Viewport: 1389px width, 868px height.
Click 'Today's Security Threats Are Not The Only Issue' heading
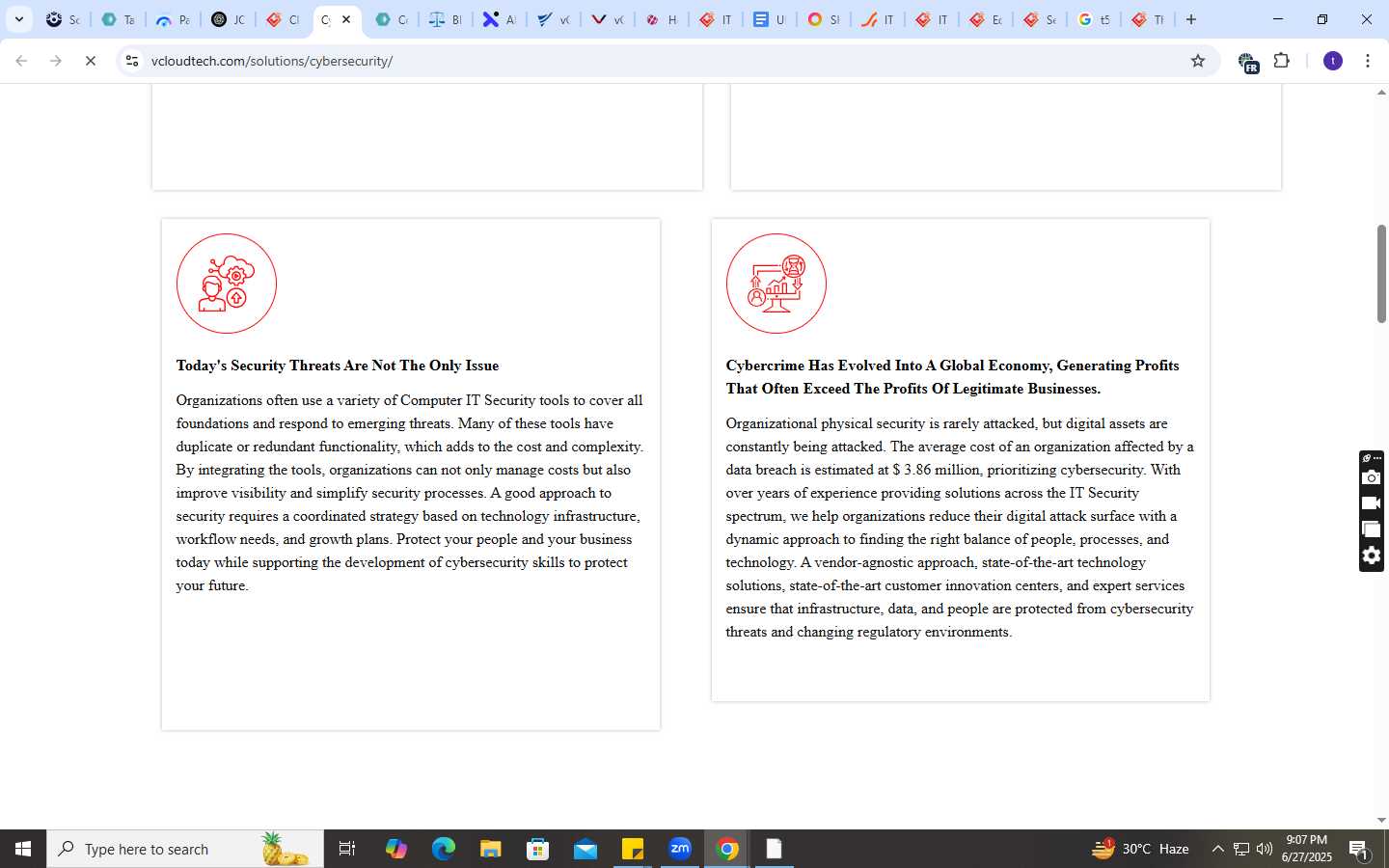pos(338,366)
